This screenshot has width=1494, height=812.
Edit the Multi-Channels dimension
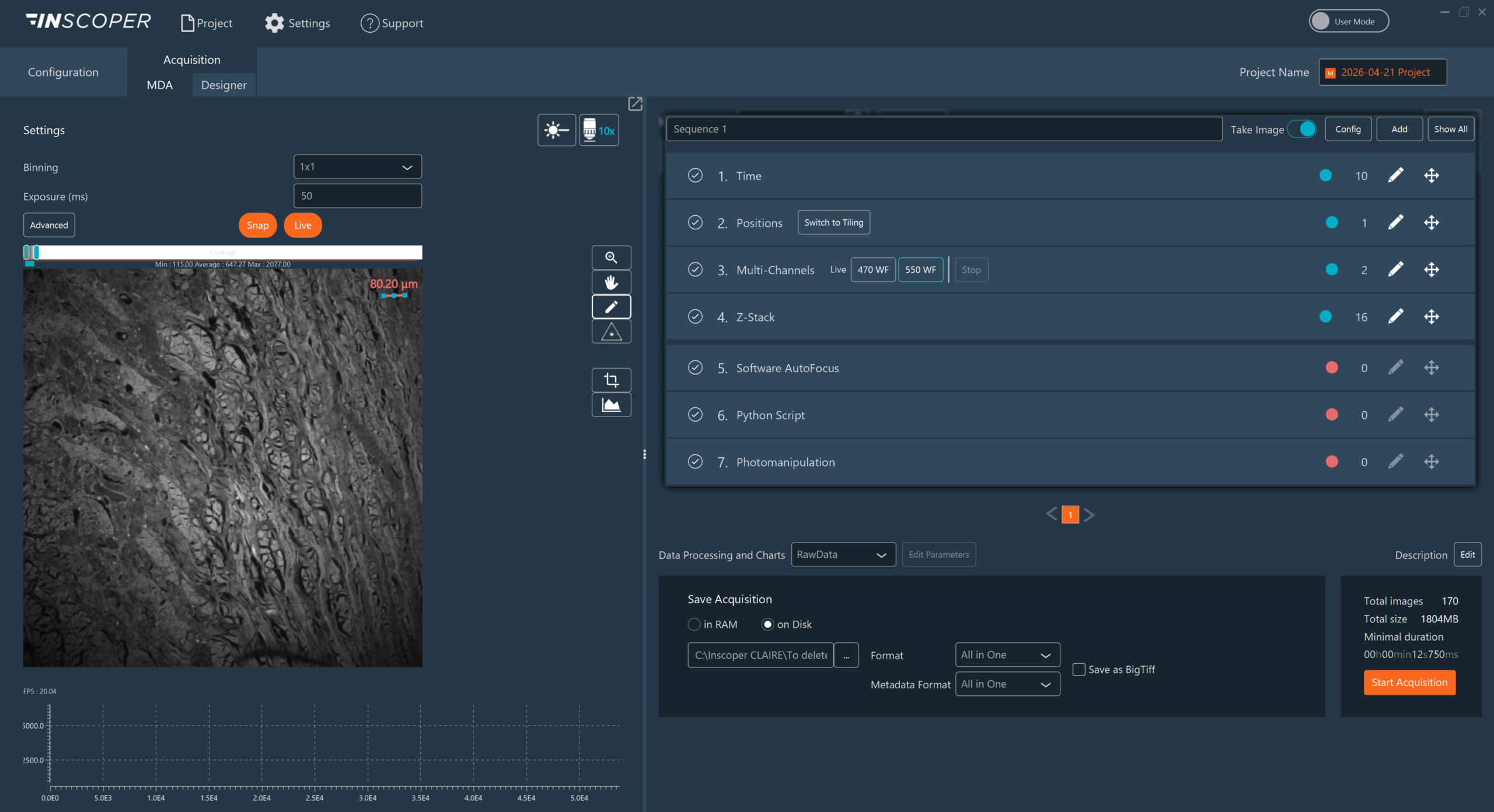coord(1395,269)
